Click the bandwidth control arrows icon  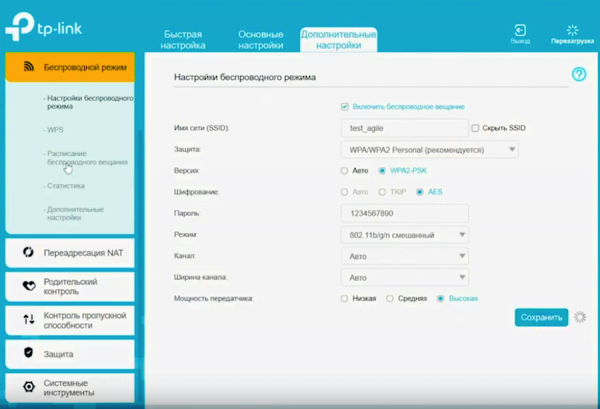click(29, 320)
